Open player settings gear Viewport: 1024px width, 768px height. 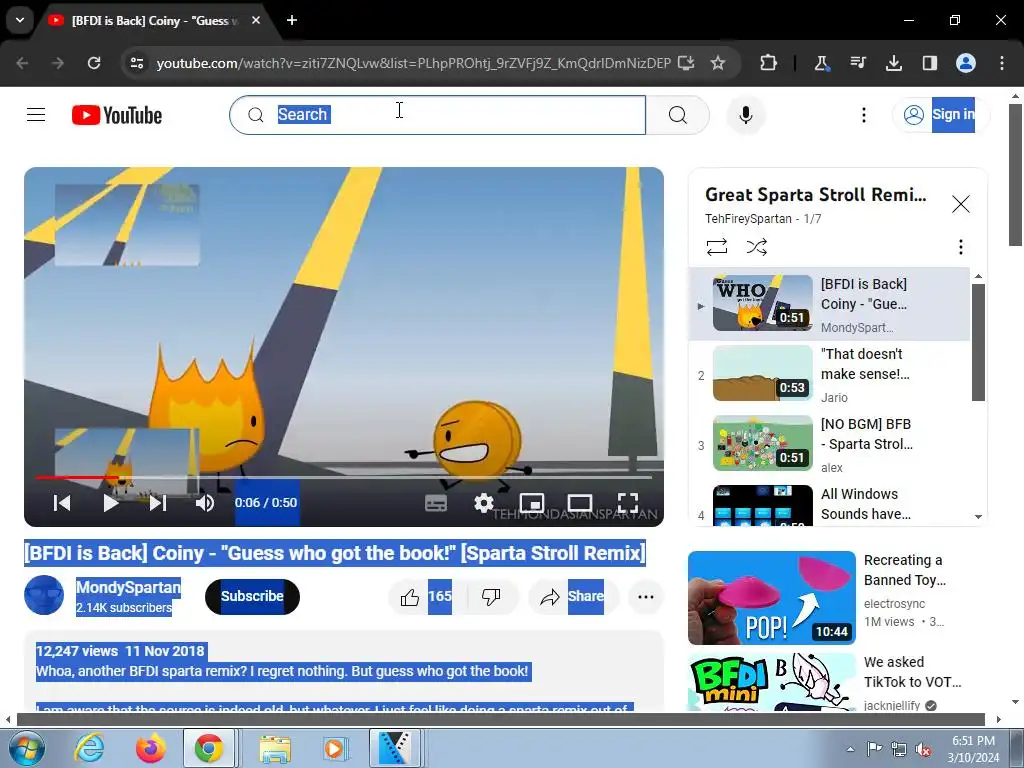[x=484, y=503]
